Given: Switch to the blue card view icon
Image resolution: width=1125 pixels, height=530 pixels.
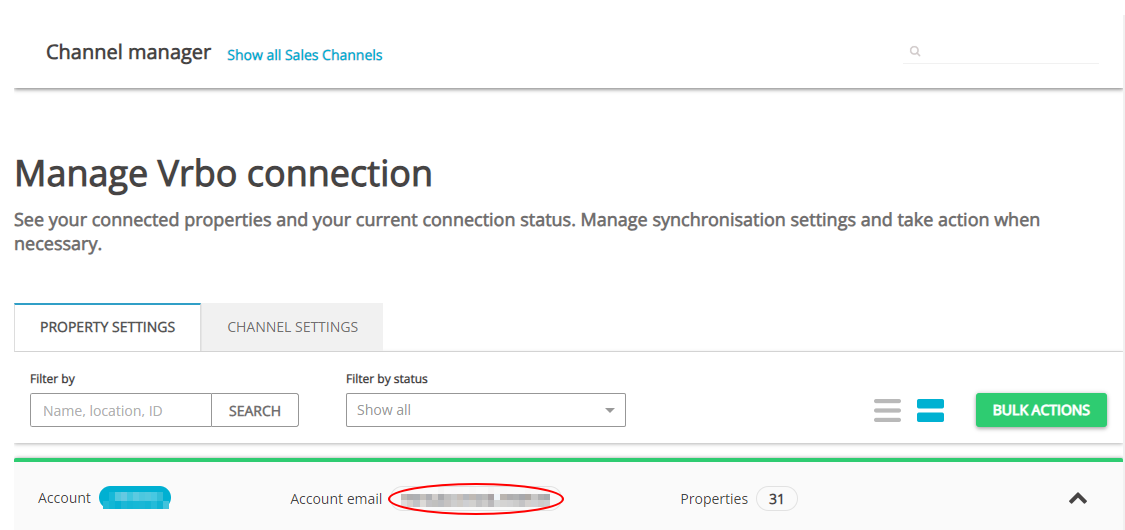Looking at the screenshot, I should [930, 410].
